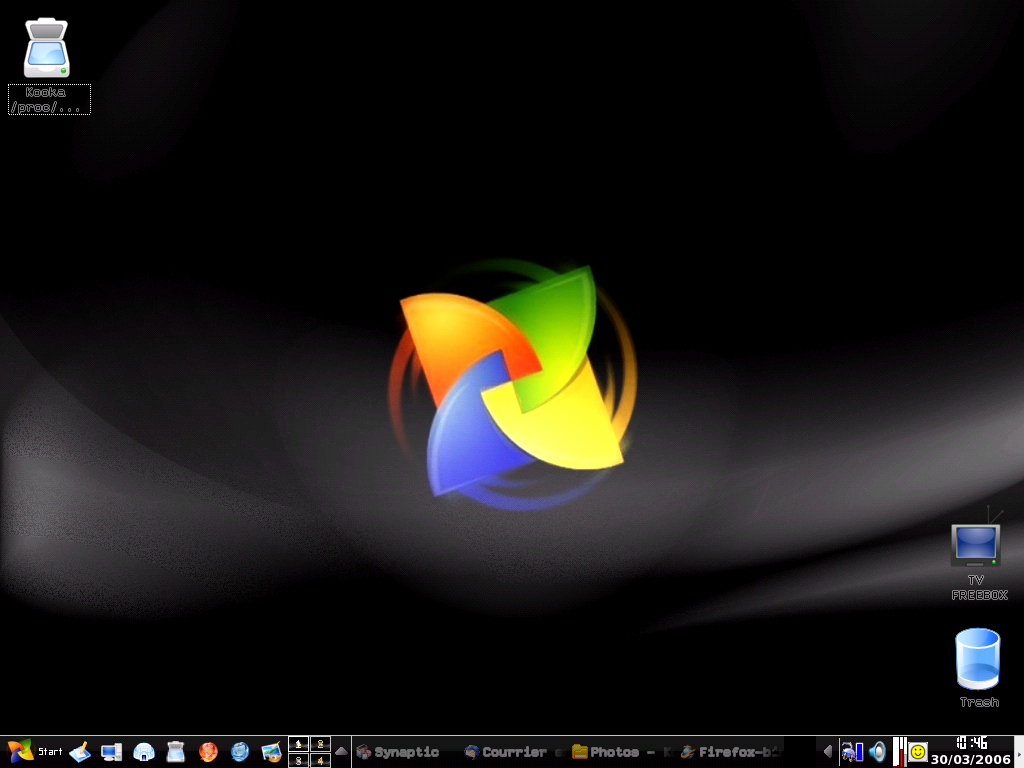Click the igloo home icon in panel
The image size is (1024, 768).
point(144,752)
